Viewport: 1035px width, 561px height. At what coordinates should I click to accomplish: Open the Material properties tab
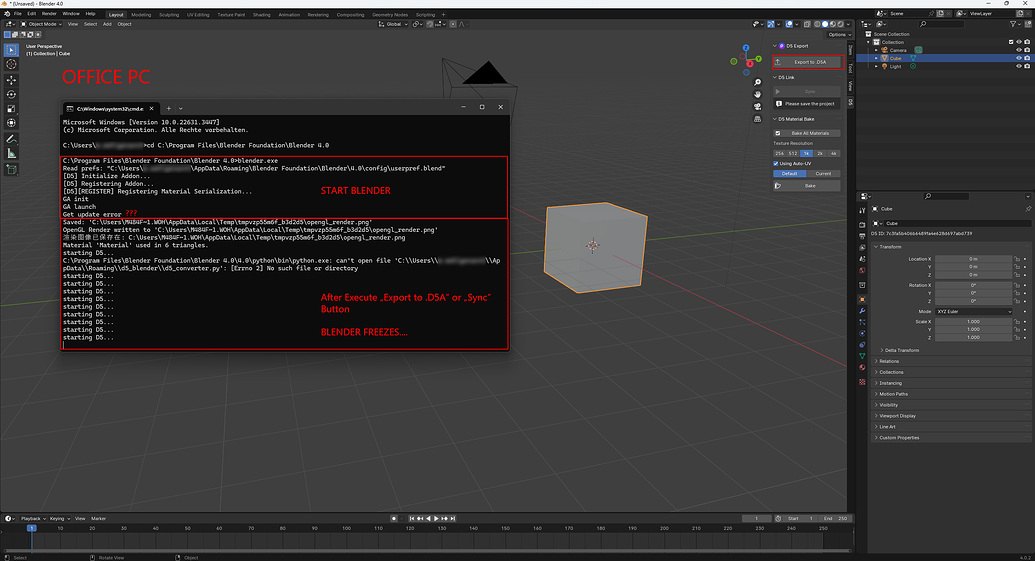(x=862, y=368)
